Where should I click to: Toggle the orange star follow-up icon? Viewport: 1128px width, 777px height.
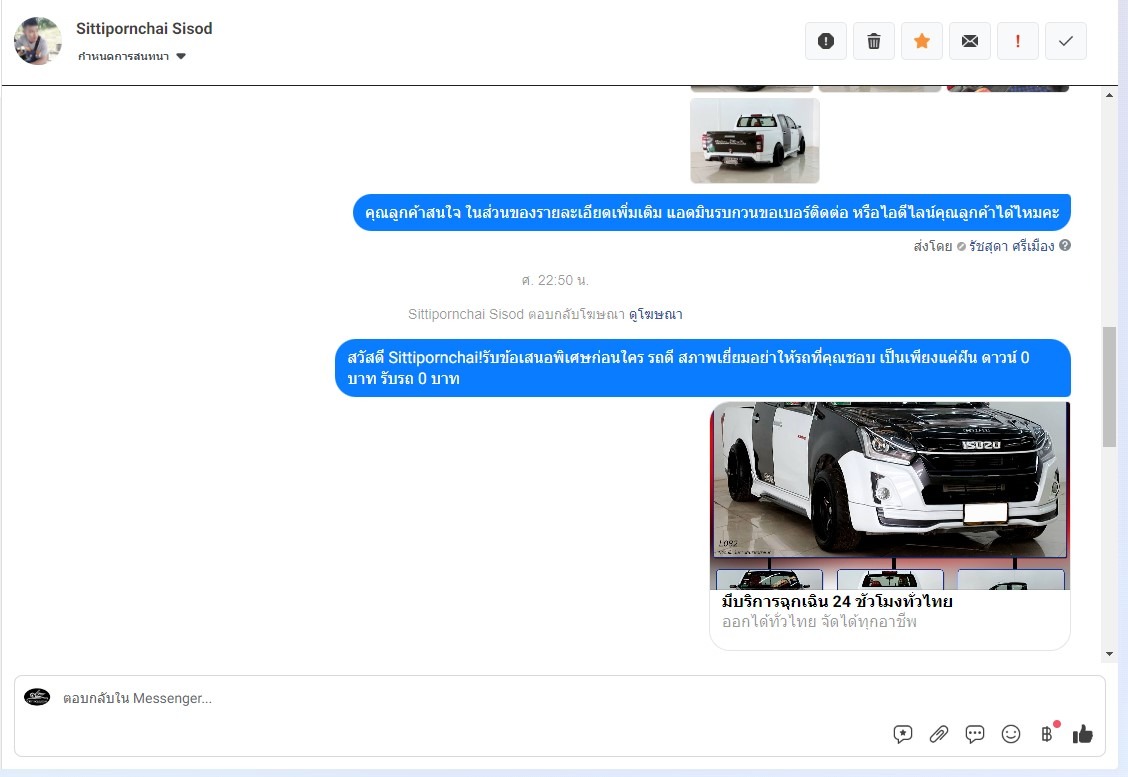pos(922,41)
